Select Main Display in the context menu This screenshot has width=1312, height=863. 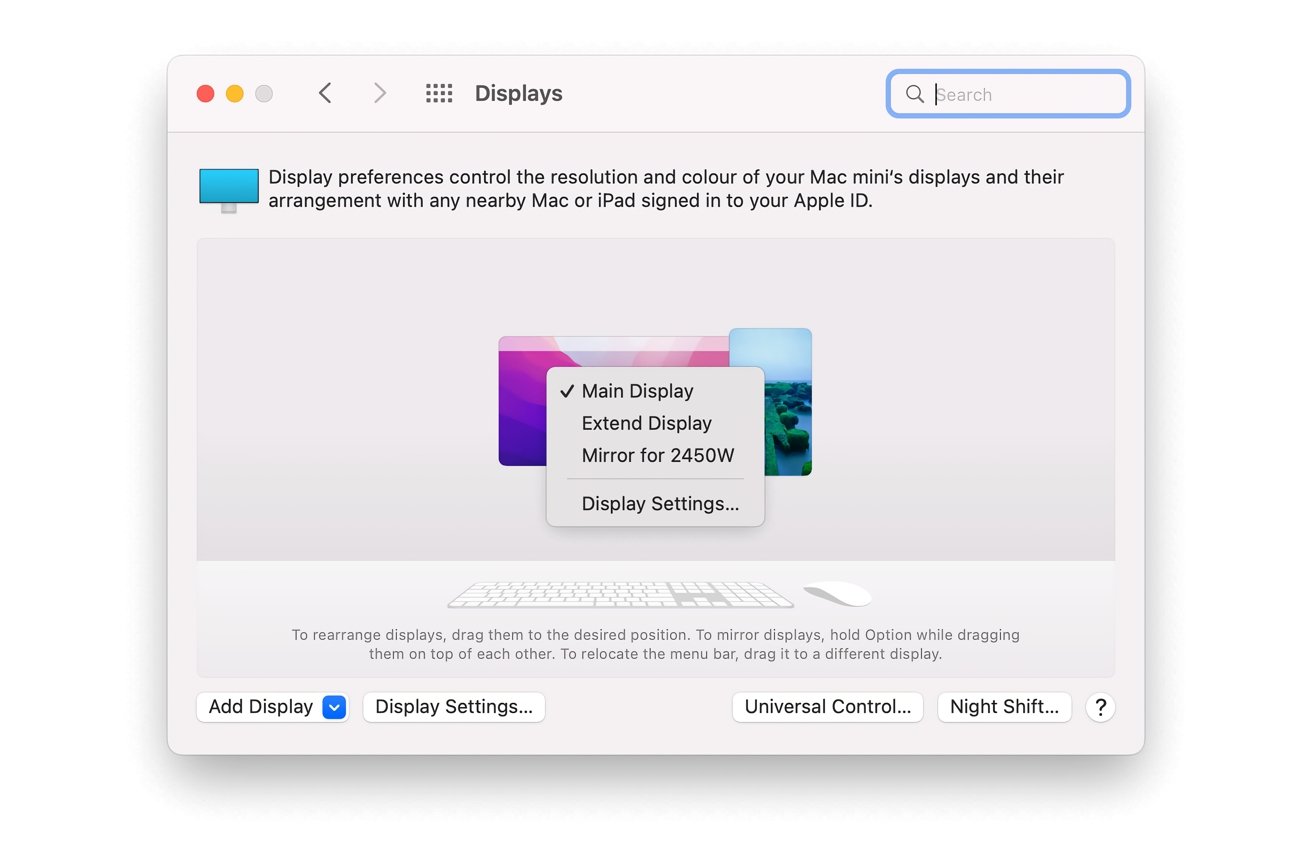click(637, 391)
